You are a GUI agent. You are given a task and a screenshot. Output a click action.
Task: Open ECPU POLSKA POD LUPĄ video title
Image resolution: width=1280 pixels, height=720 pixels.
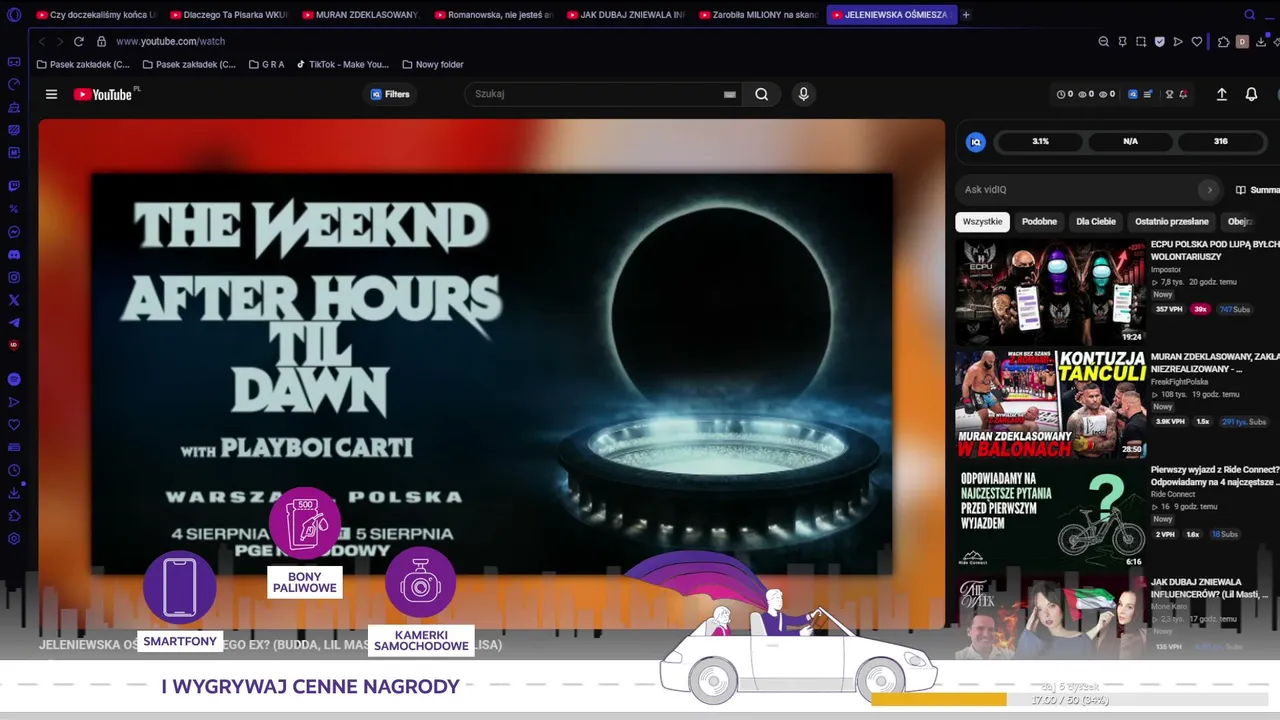[x=1215, y=250]
